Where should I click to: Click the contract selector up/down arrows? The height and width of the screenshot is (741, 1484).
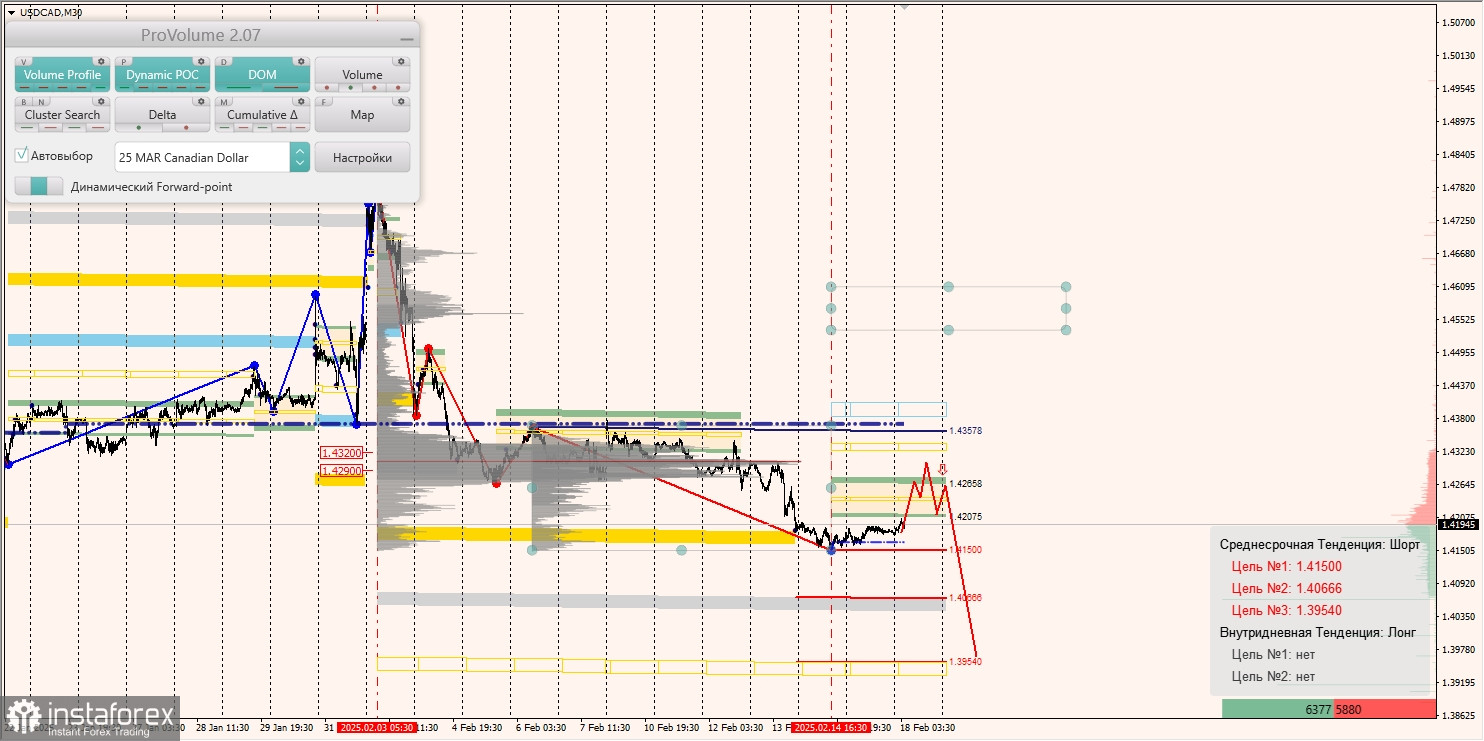pos(300,157)
